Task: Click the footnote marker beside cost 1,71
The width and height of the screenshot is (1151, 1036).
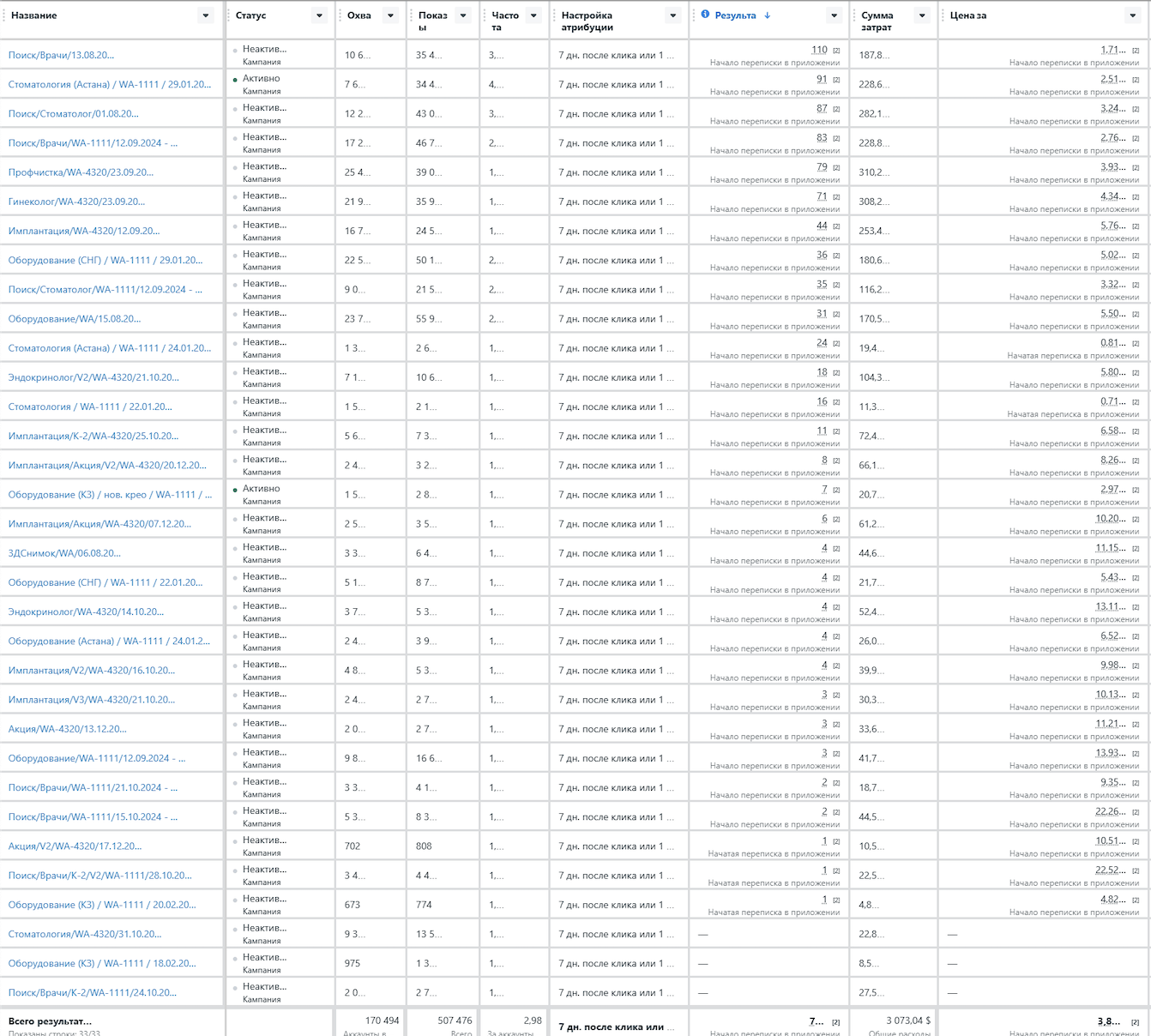Action: point(1136,51)
